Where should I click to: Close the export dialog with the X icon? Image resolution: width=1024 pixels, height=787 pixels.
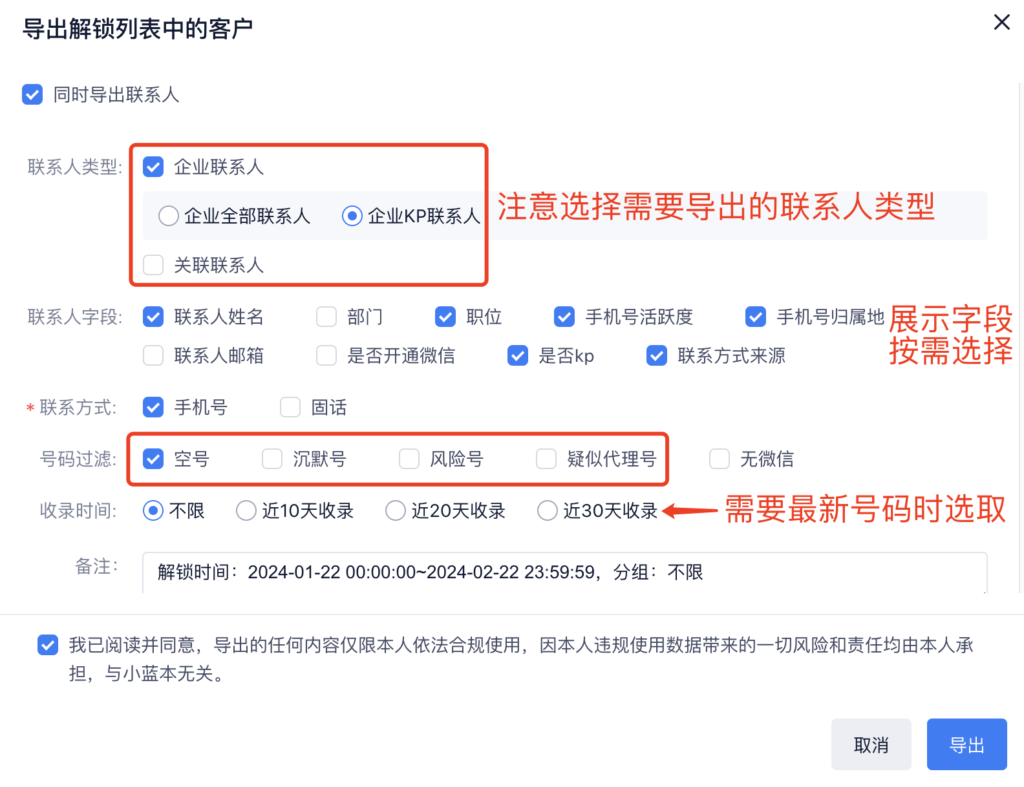pyautogui.click(x=1001, y=23)
